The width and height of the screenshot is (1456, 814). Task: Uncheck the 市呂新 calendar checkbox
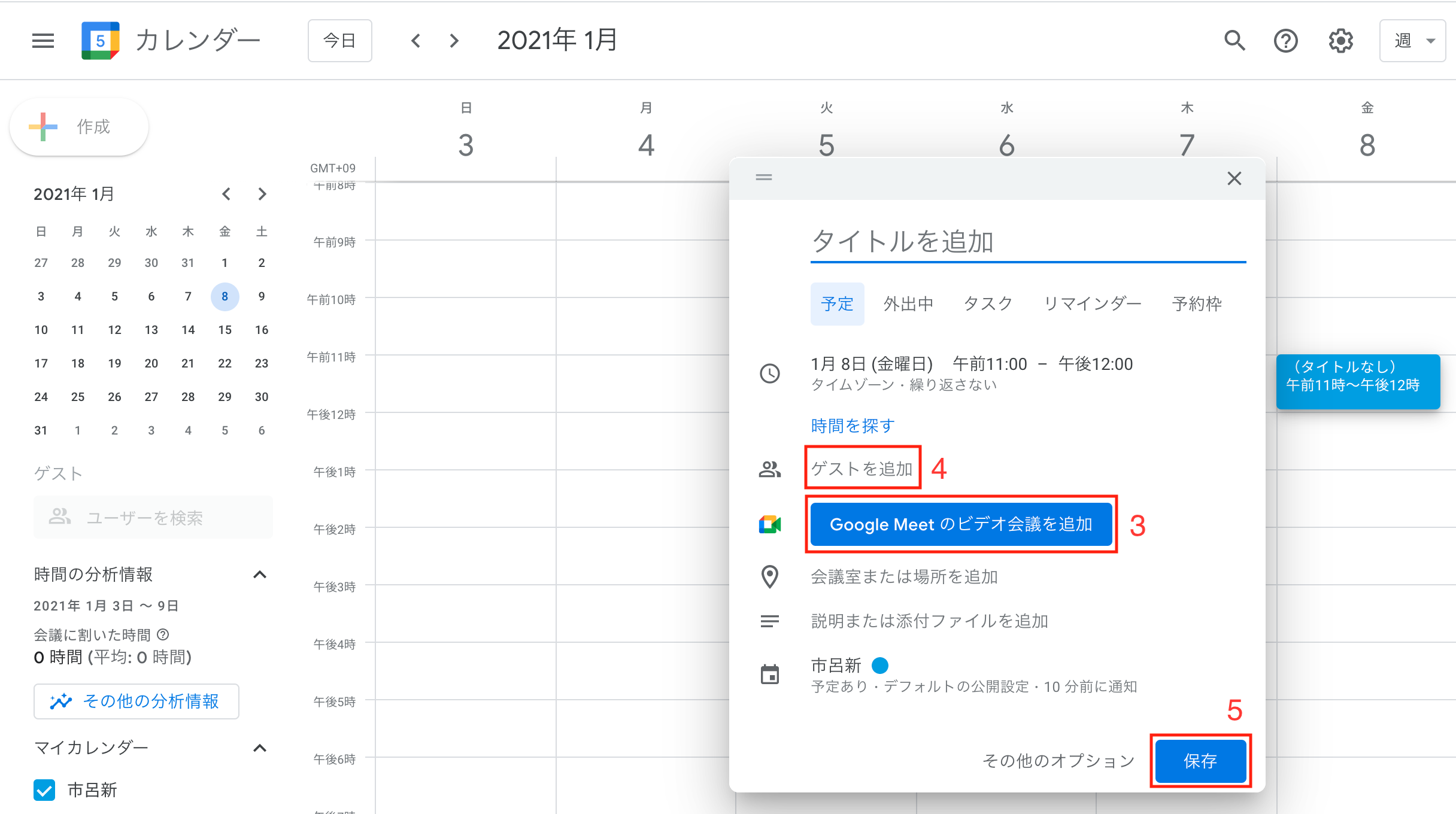(44, 789)
